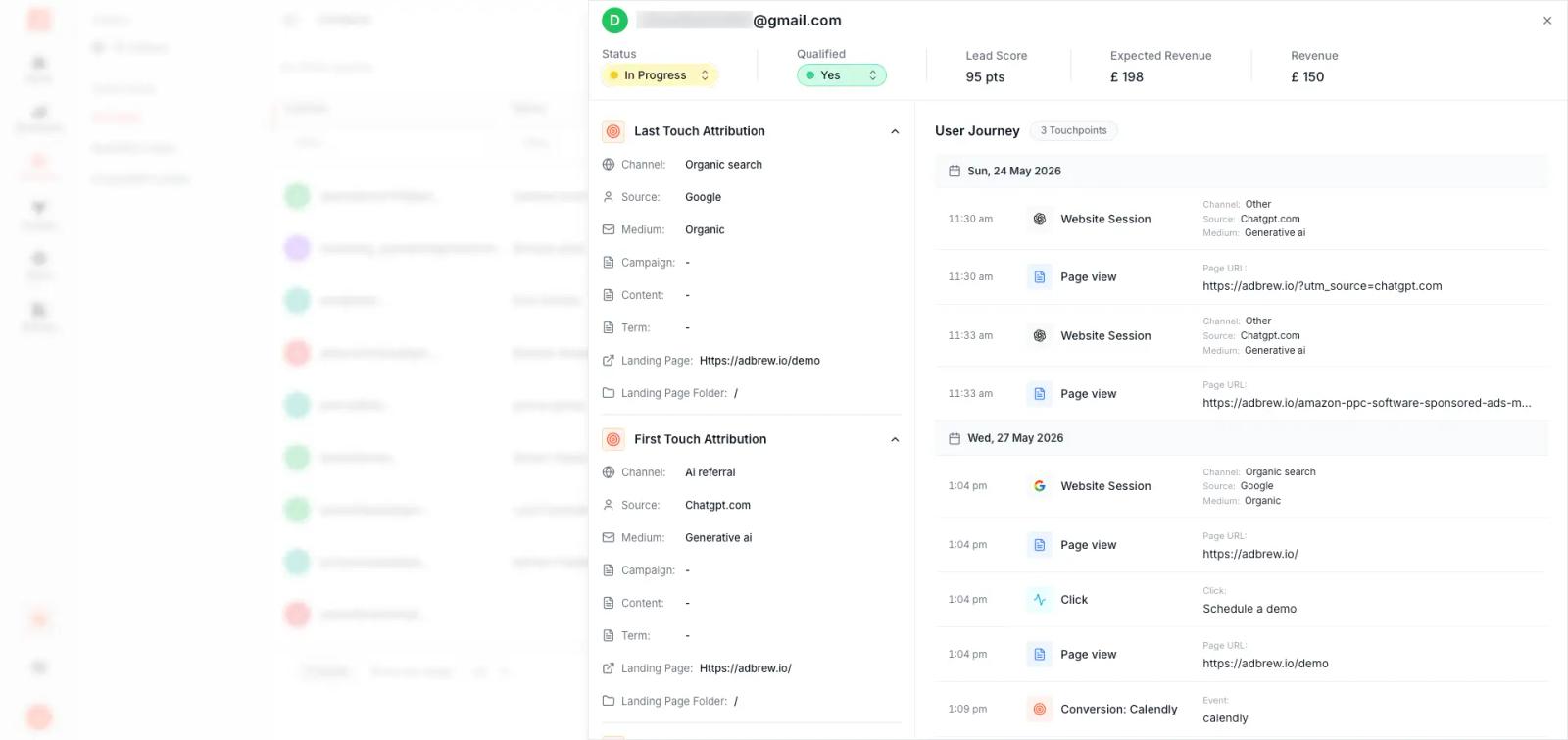Click the Last Touch Attribution target icon
Image resolution: width=1568 pixels, height=740 pixels.
(x=613, y=131)
